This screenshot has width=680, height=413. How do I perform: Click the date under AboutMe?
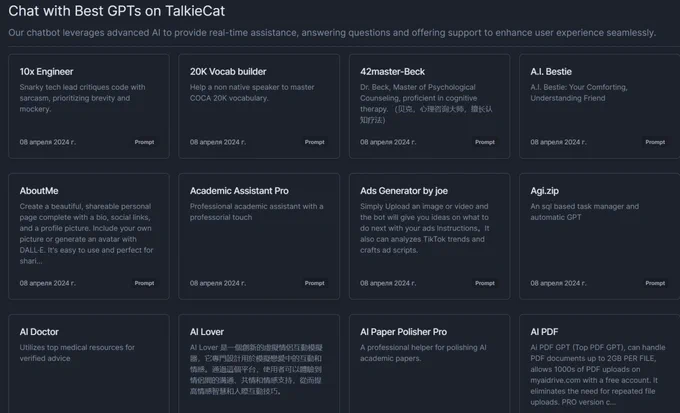click(x=47, y=283)
